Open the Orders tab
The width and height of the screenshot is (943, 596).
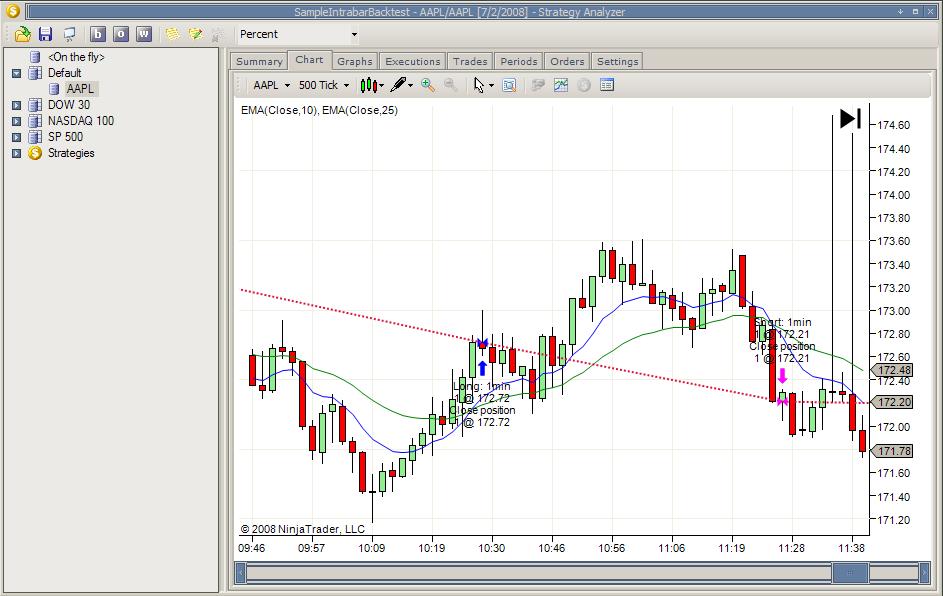[x=567, y=61]
